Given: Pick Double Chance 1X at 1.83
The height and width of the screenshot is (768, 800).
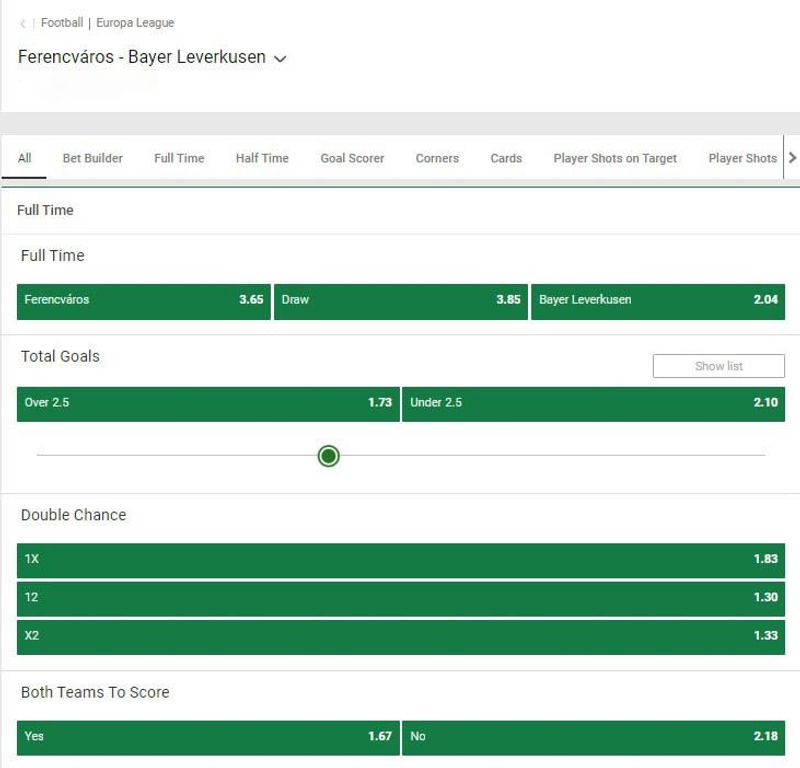Looking at the screenshot, I should pyautogui.click(x=401, y=560).
